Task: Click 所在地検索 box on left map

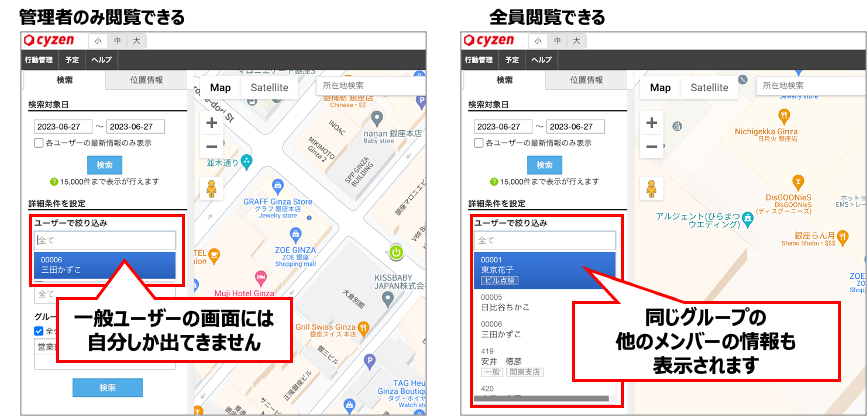Action: pyautogui.click(x=370, y=86)
